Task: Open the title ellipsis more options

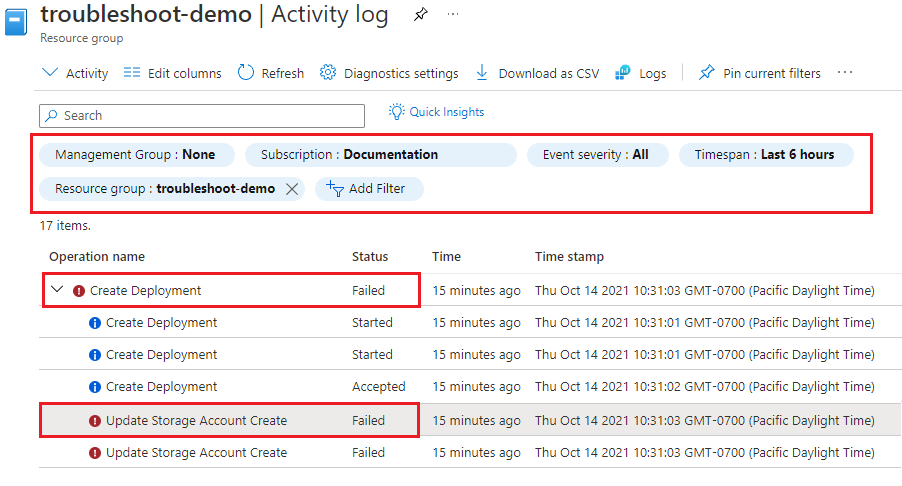Action: (453, 16)
